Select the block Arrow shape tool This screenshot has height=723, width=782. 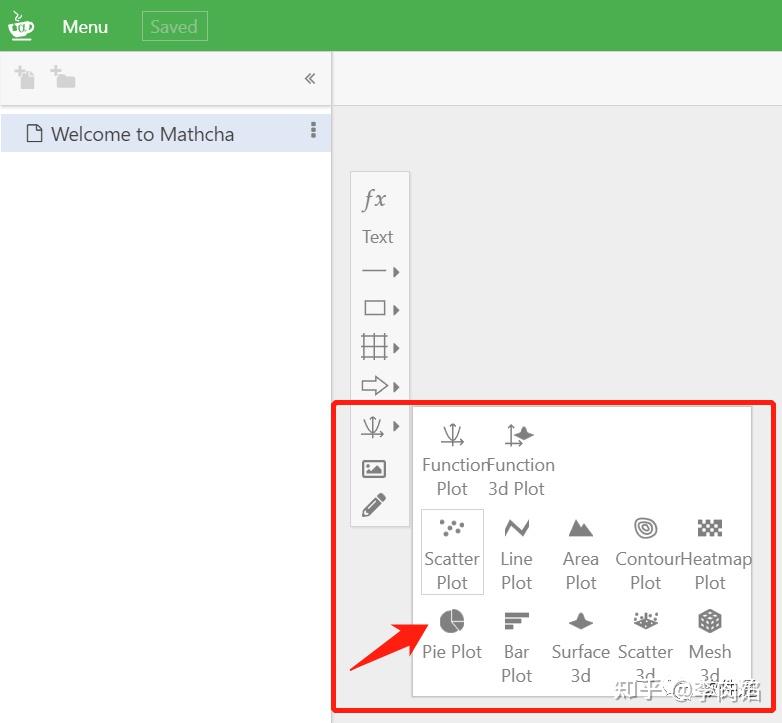[375, 385]
